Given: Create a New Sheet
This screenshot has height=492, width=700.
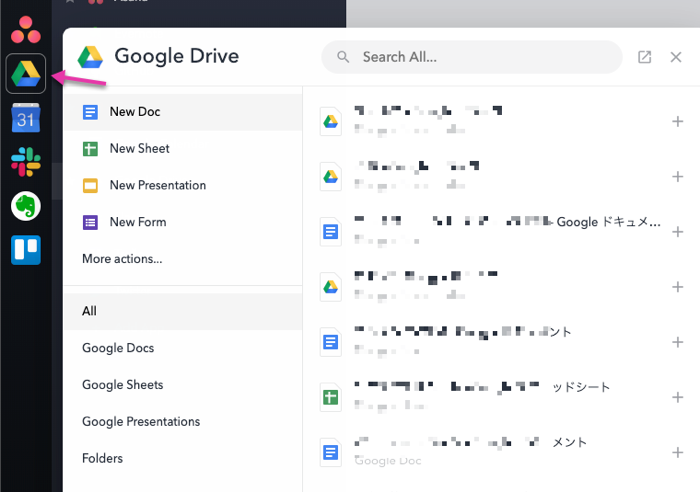Looking at the screenshot, I should coord(183,149).
